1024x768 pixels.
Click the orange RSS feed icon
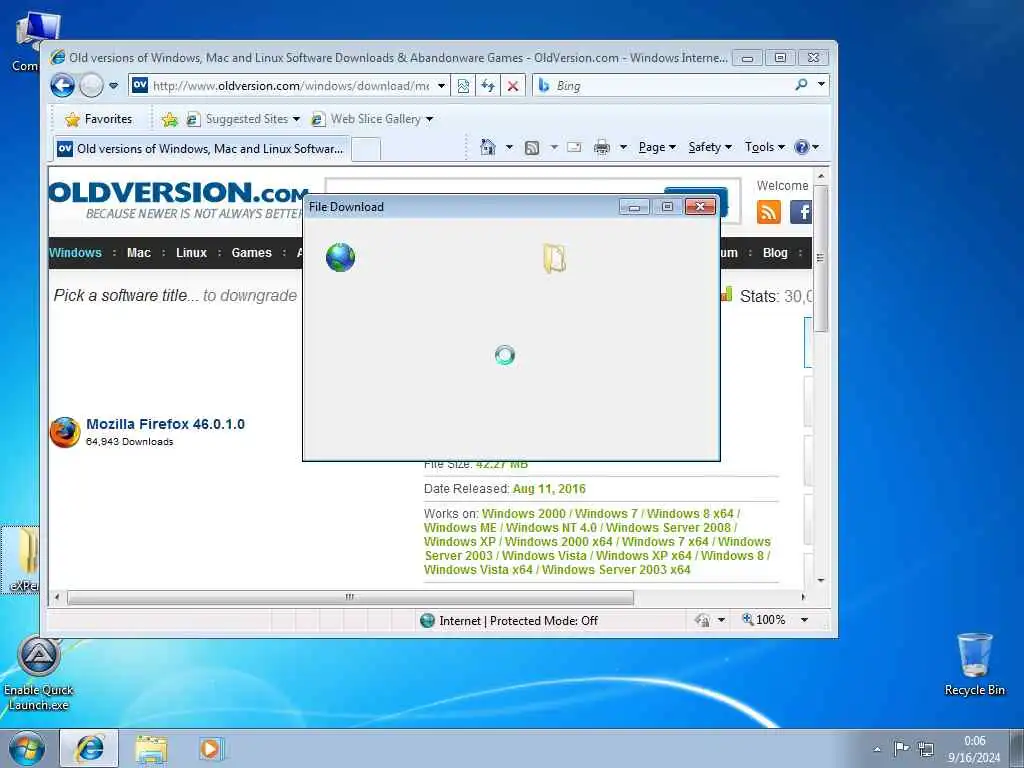pyautogui.click(x=769, y=212)
